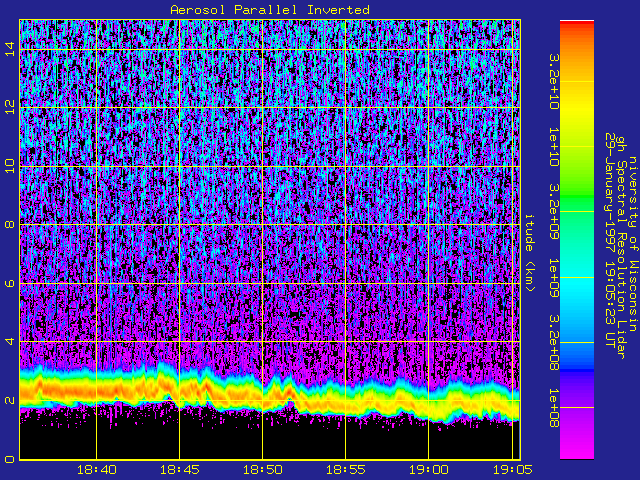Viewport: 640px width, 480px height.
Task: Select the 18:40 time axis label
Action: 97,470
